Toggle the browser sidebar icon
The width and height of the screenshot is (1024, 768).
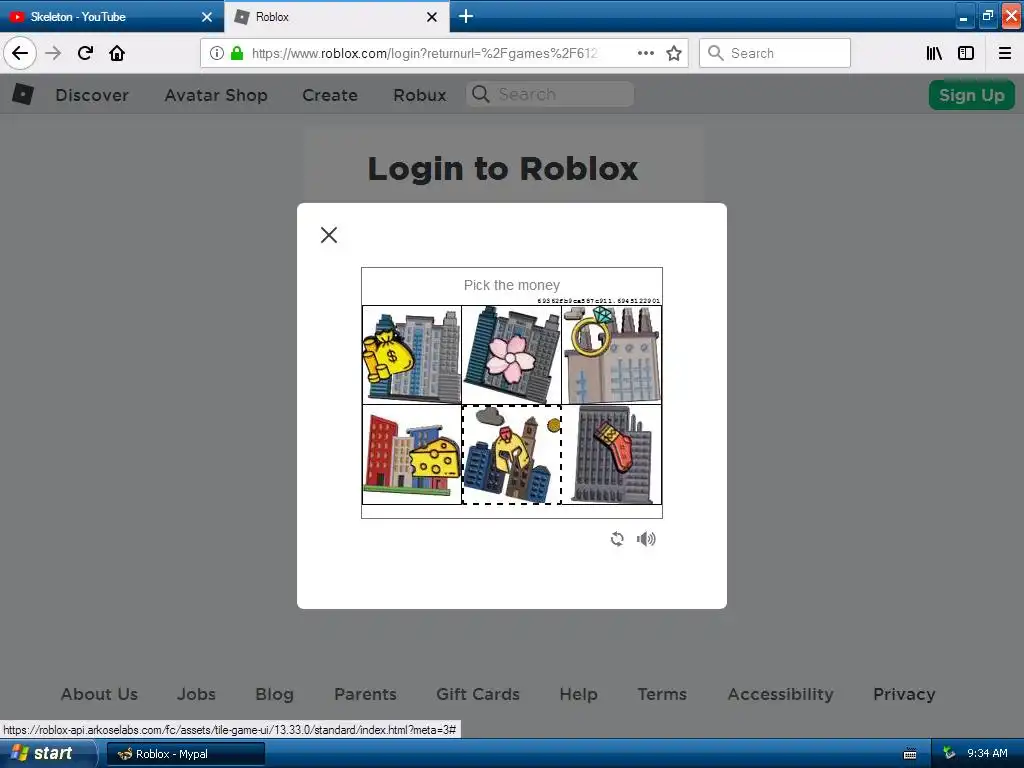tap(966, 54)
